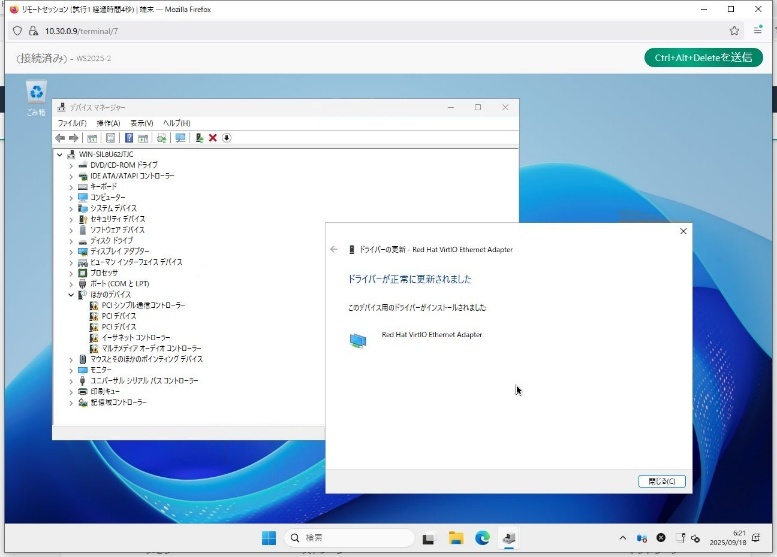The height and width of the screenshot is (557, 777).
Task: Collapse the ほかのデバイス category
Action: point(71,295)
